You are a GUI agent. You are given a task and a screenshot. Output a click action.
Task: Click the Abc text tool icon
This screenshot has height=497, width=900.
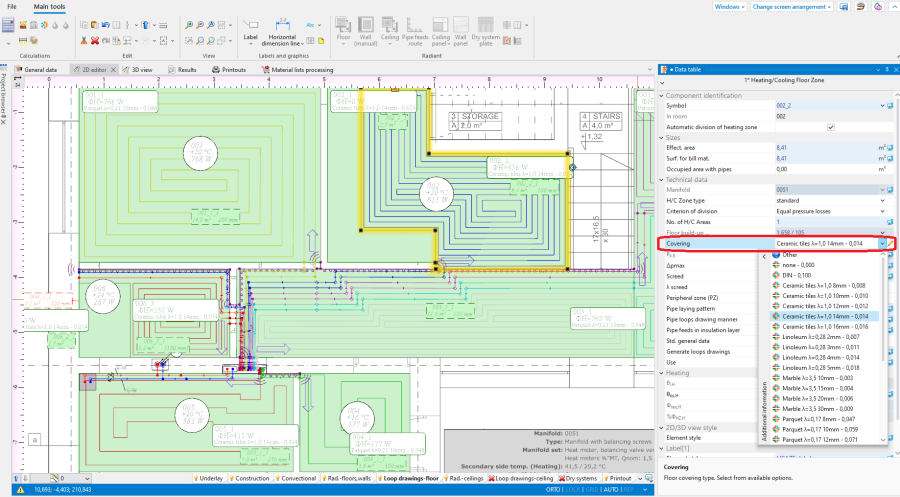[311, 25]
